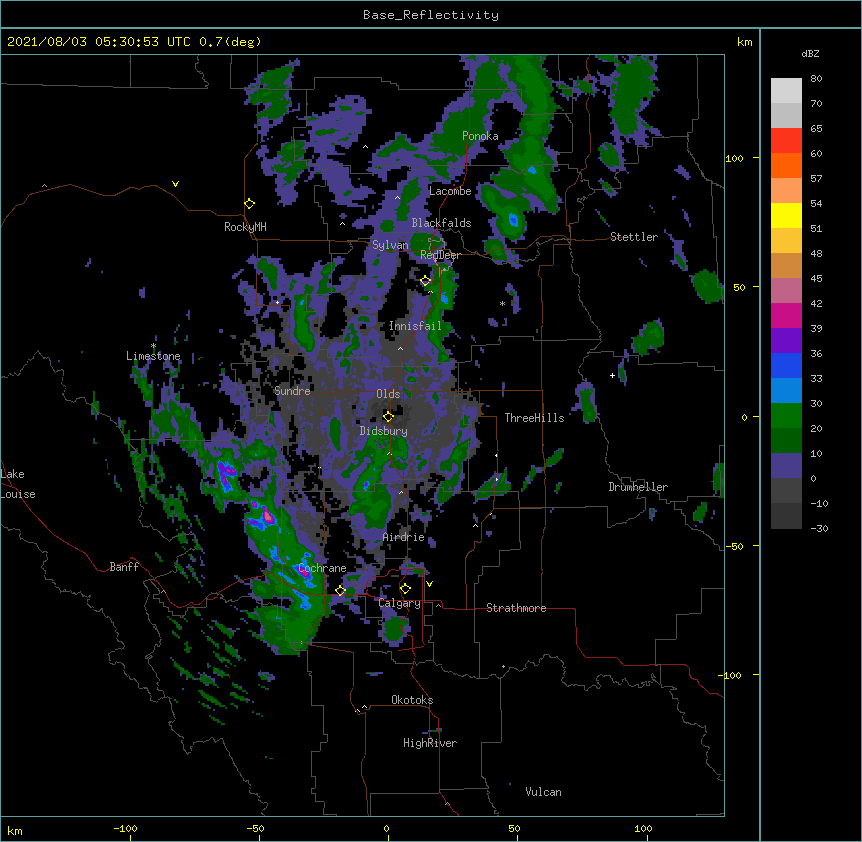862x842 pixels.
Task: Click the white asterisk marker east of Innisfail
Action: (502, 304)
